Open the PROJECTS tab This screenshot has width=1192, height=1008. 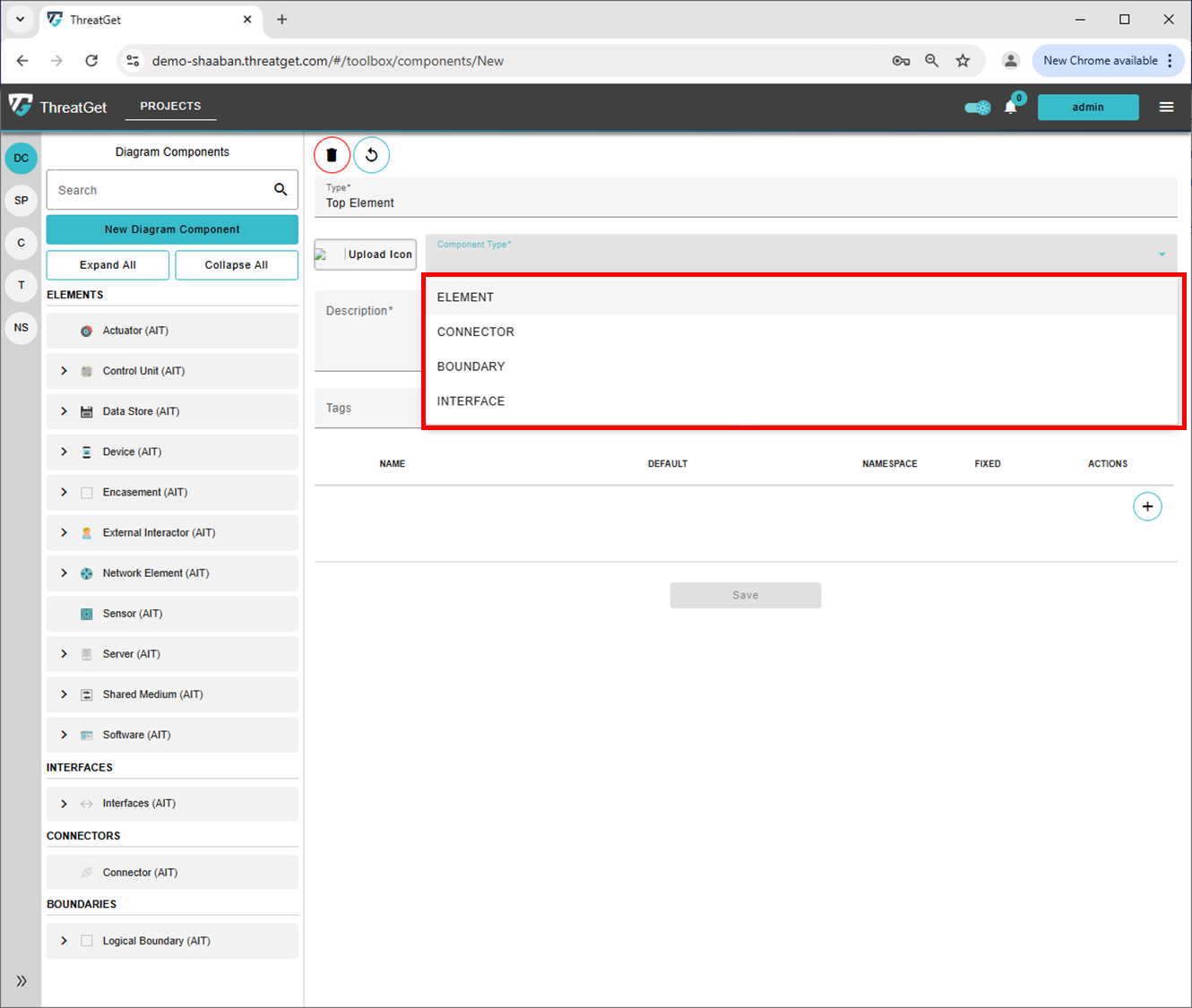coord(170,106)
